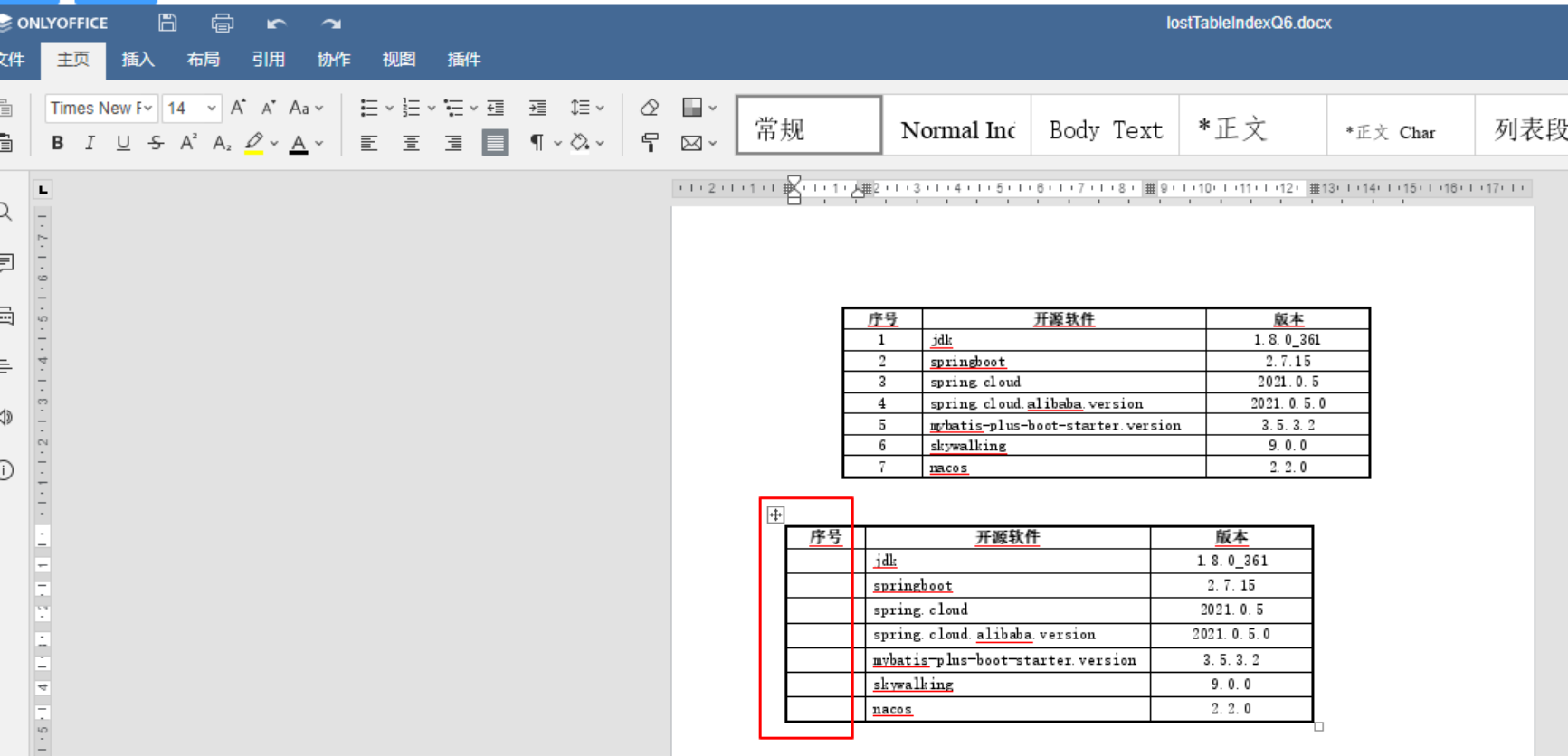Apply the Normal Indent style

click(957, 125)
